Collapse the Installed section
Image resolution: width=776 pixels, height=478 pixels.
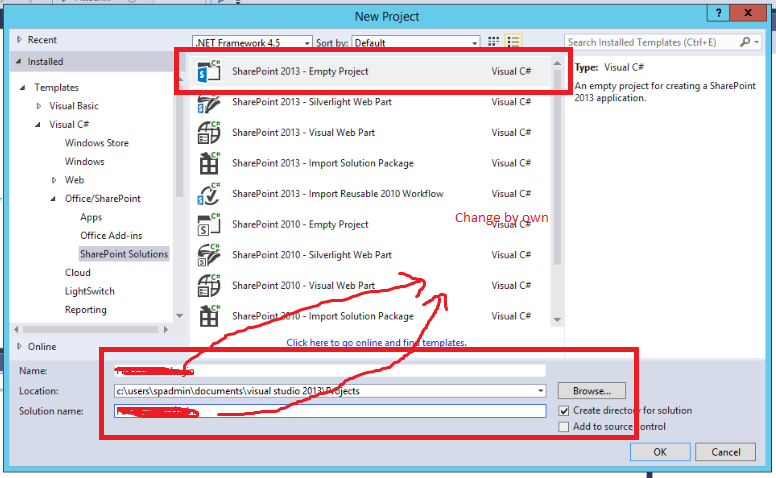(x=19, y=61)
